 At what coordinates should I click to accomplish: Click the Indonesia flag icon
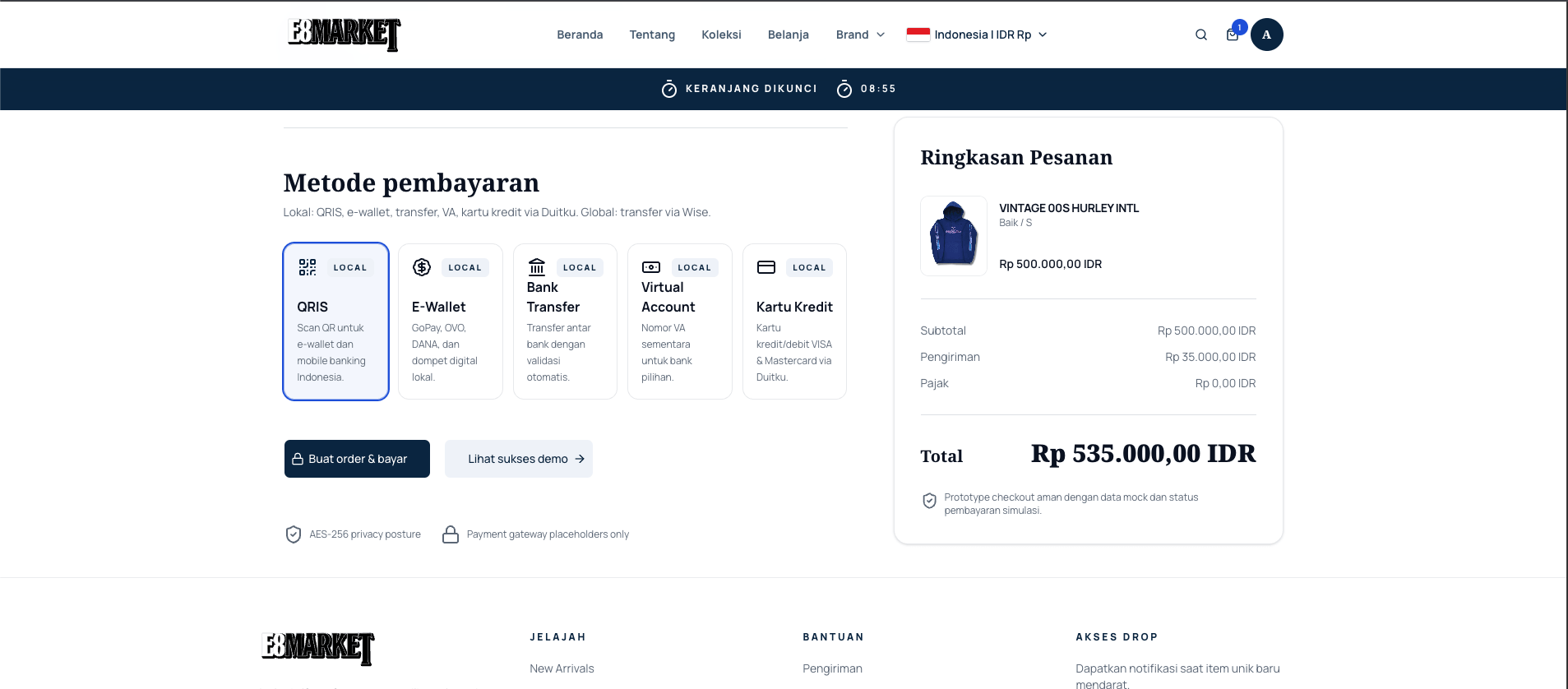click(918, 35)
